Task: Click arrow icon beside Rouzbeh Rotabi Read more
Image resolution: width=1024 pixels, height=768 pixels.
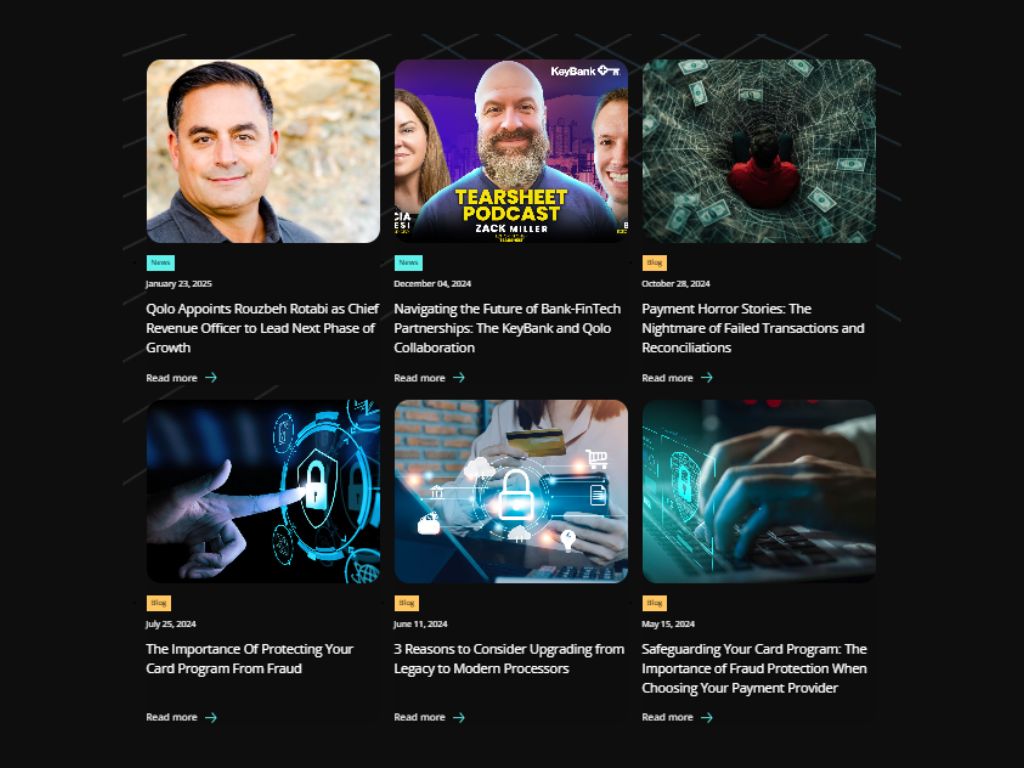Action: coord(211,377)
